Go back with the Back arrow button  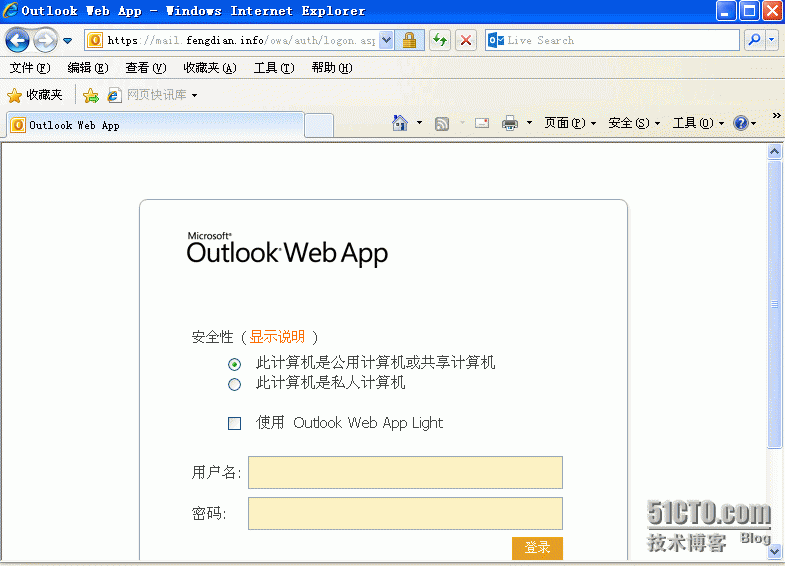pos(18,41)
